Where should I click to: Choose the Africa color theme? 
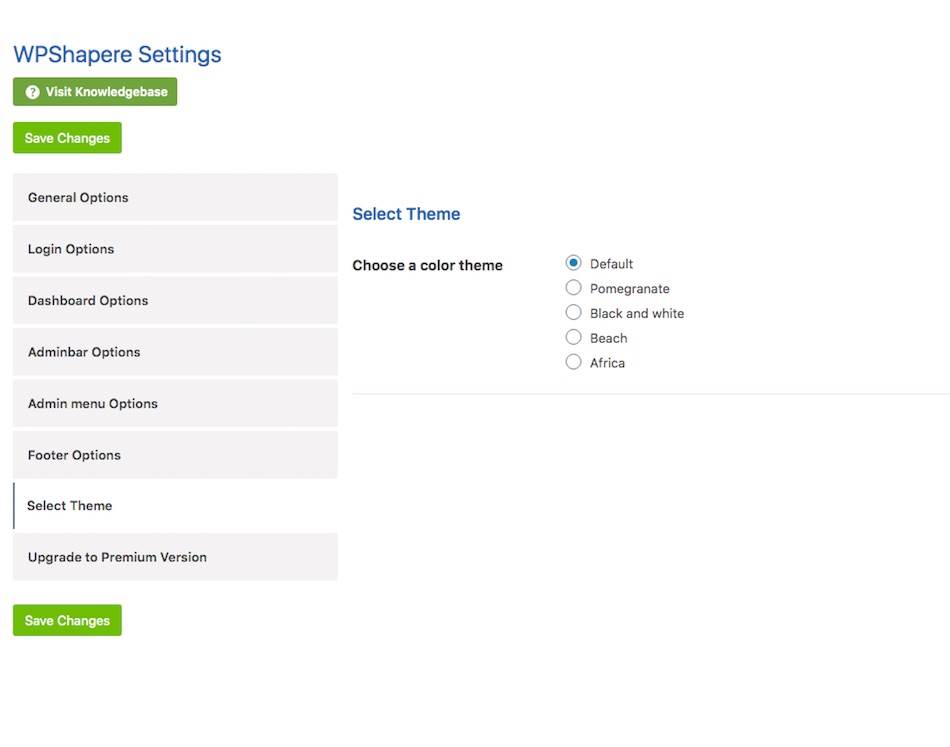573,362
